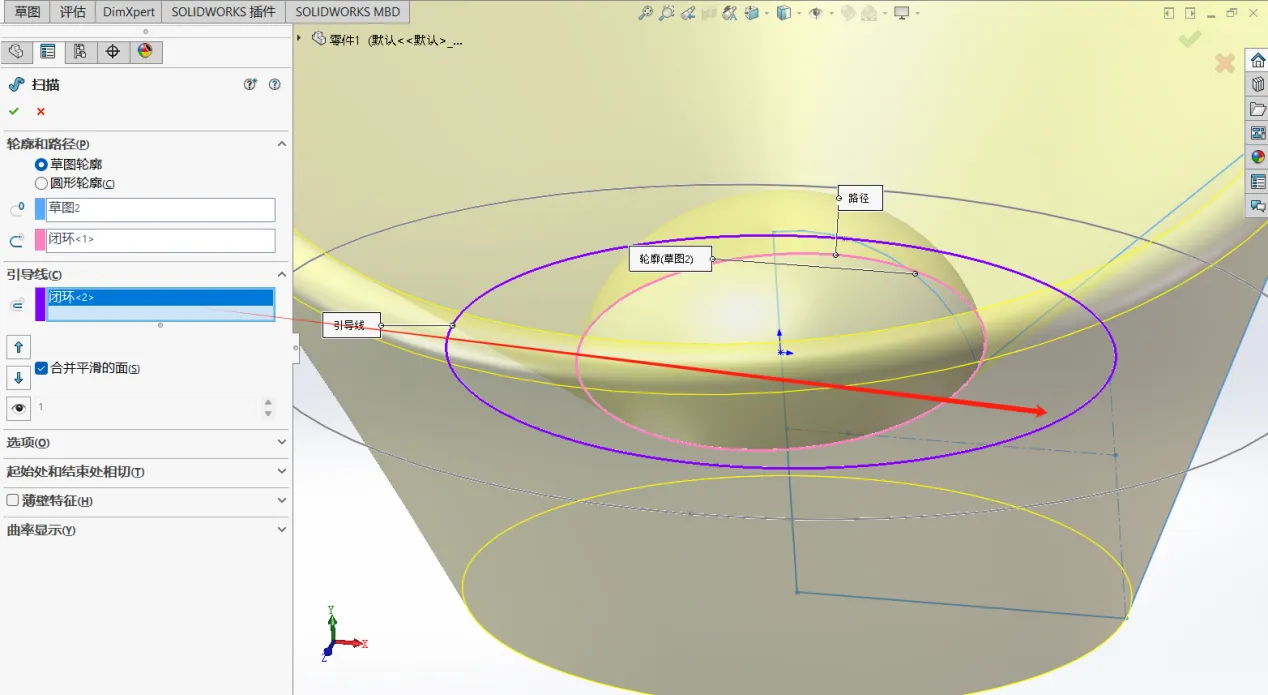1268x695 pixels.
Task: Open detailed help icon beside help
Action: pyautogui.click(x=251, y=85)
